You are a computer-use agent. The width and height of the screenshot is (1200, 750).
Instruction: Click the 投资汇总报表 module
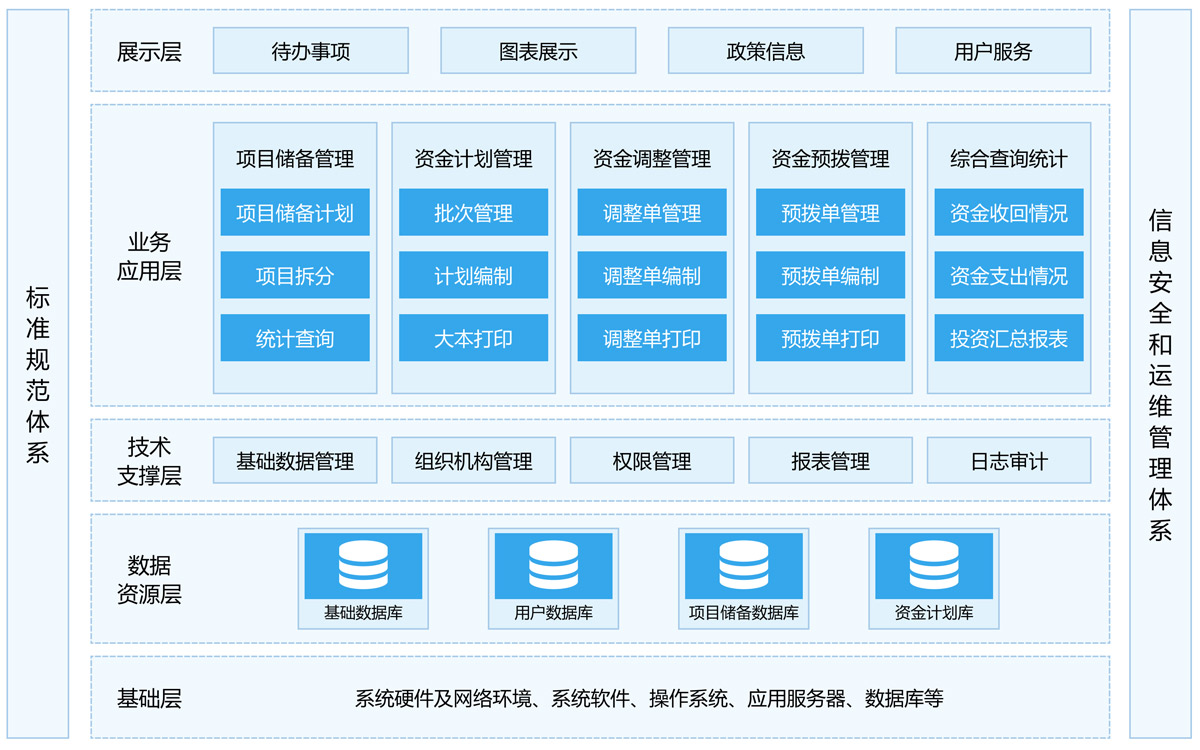pyautogui.click(x=1009, y=338)
